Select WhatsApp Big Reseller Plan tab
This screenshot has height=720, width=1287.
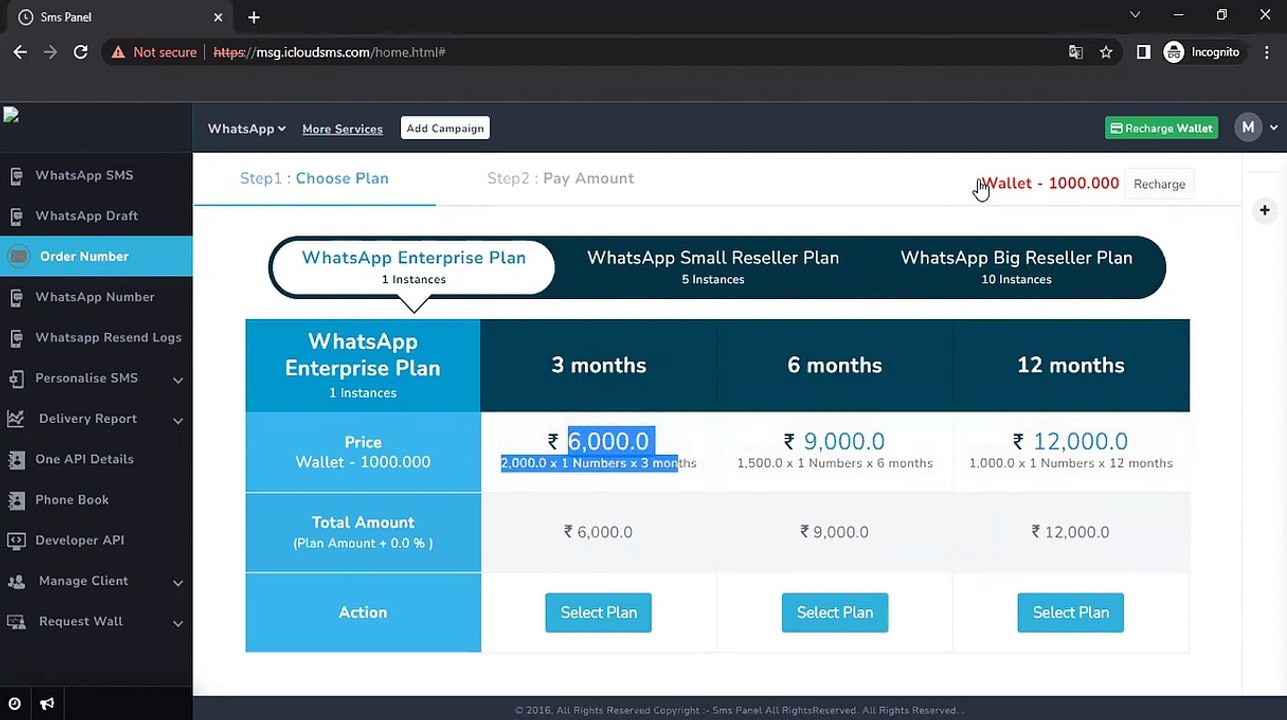1016,267
